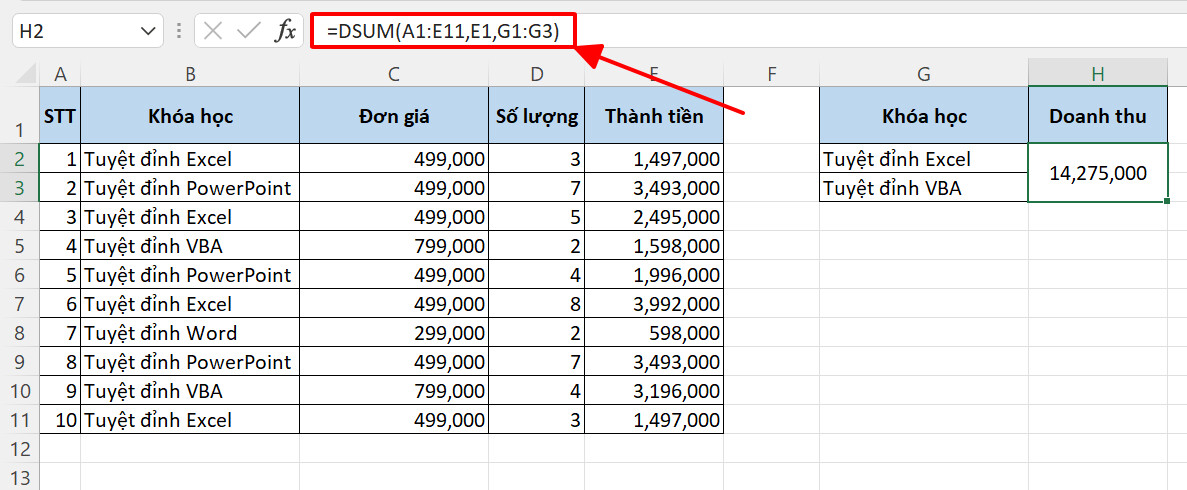Select cell showing 598,000

[x=654, y=332]
